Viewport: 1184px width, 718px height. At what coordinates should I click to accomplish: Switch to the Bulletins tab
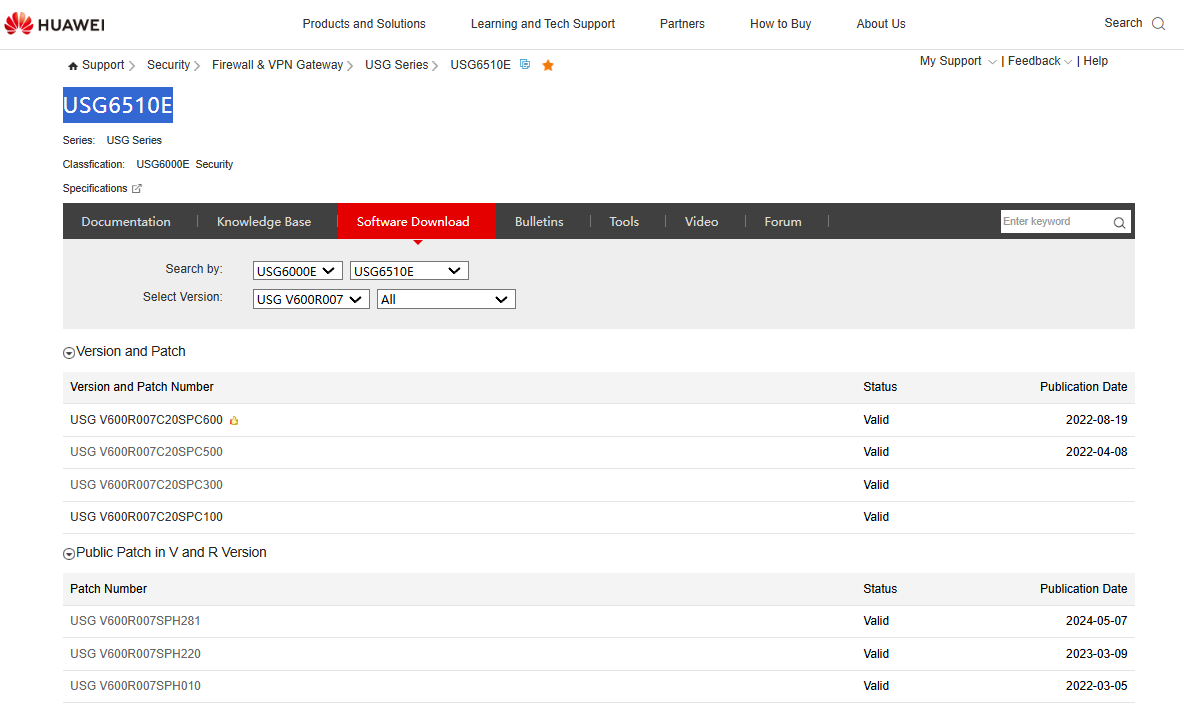[x=539, y=222]
